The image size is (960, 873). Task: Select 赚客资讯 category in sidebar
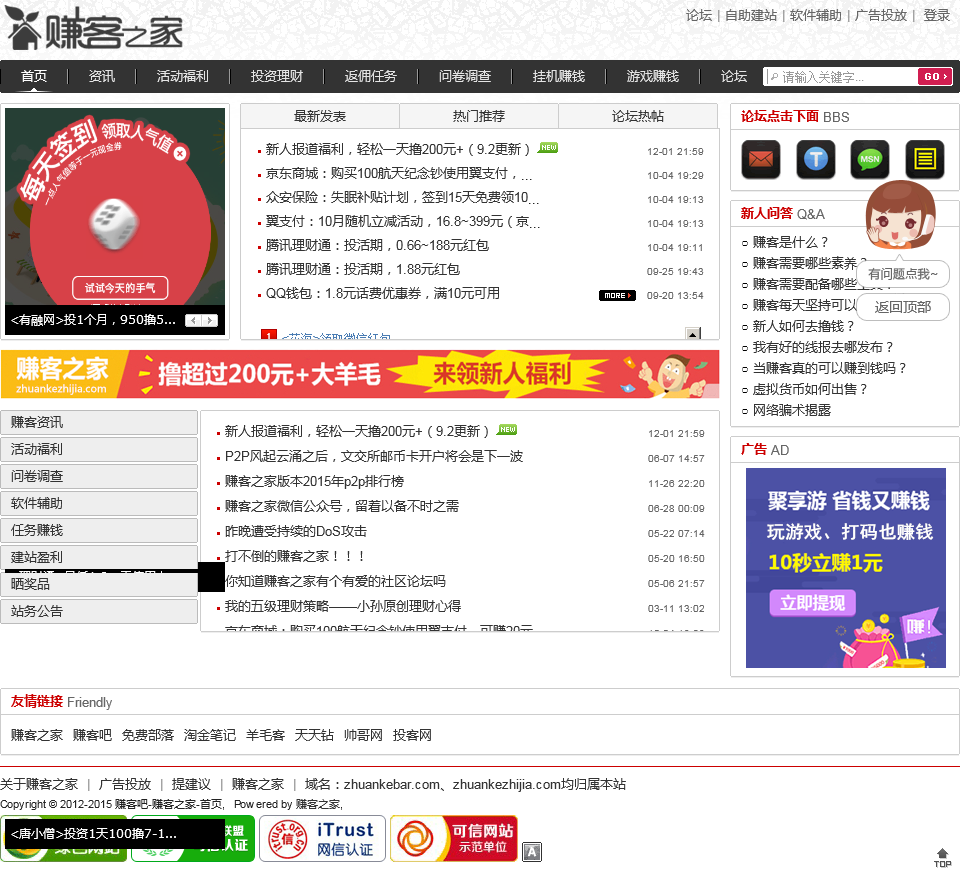pos(99,422)
